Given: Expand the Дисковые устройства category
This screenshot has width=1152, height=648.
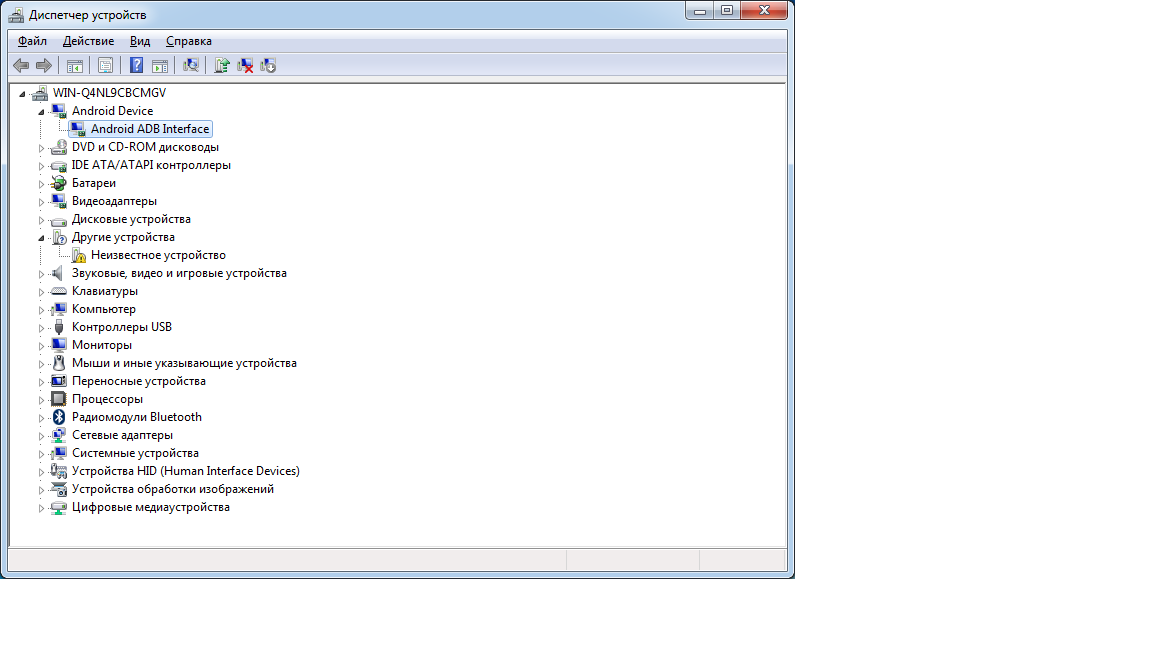Looking at the screenshot, I should coord(41,220).
